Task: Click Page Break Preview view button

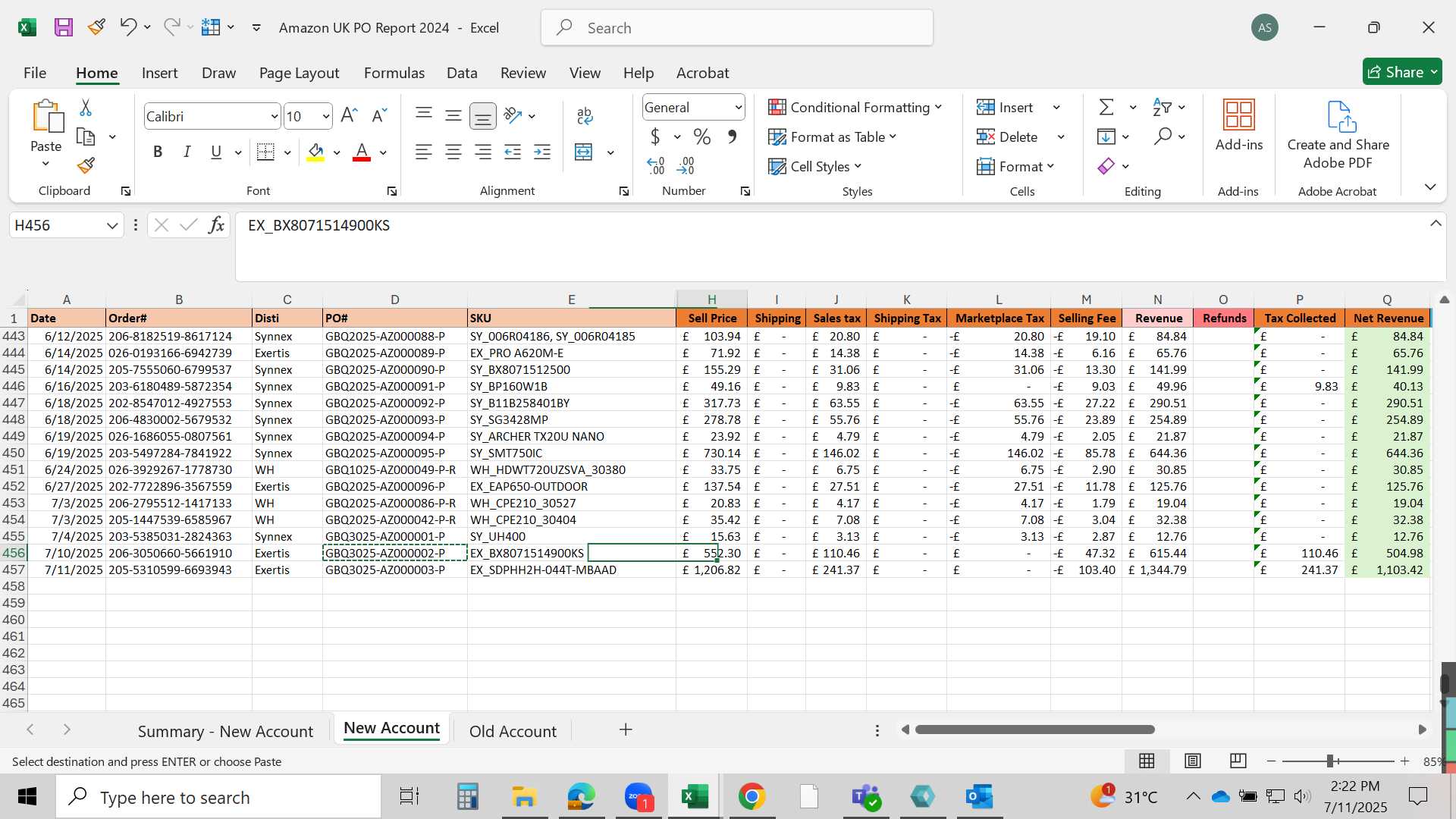Action: 1238,761
